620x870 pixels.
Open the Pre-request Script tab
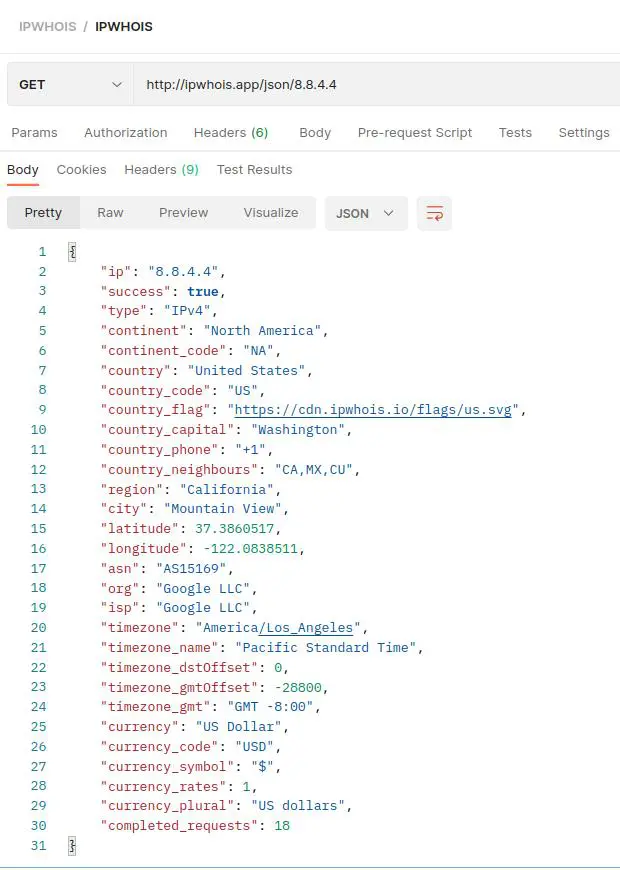click(x=415, y=132)
